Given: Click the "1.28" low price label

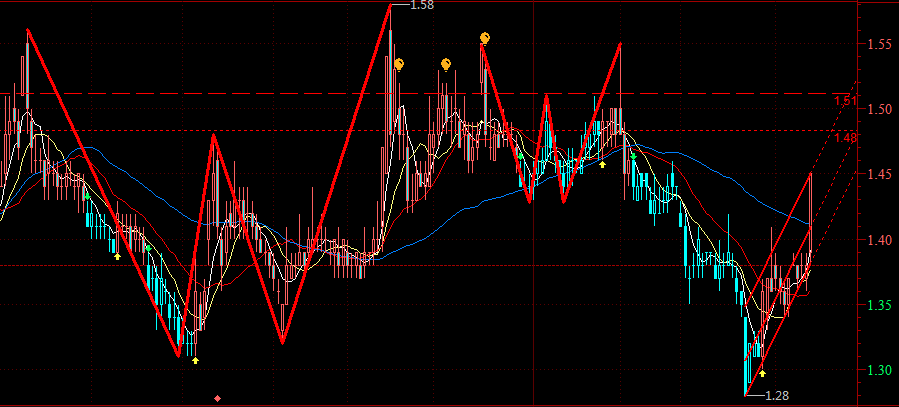Looking at the screenshot, I should click(x=777, y=396).
